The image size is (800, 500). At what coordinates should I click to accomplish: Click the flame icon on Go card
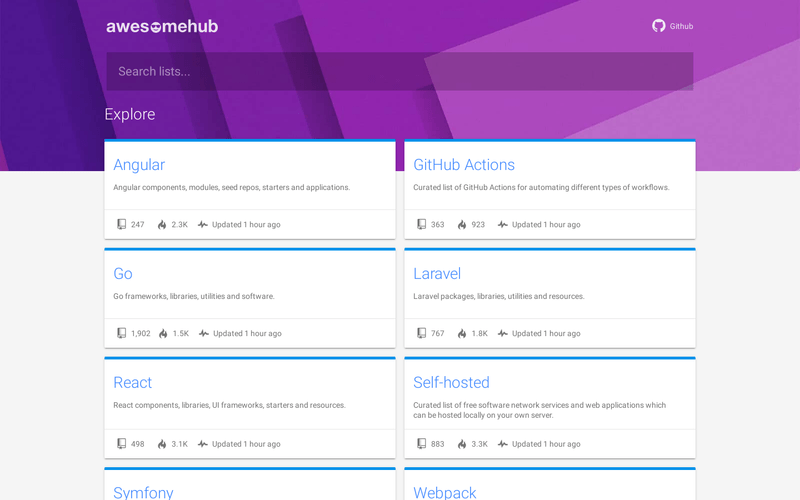(x=162, y=334)
